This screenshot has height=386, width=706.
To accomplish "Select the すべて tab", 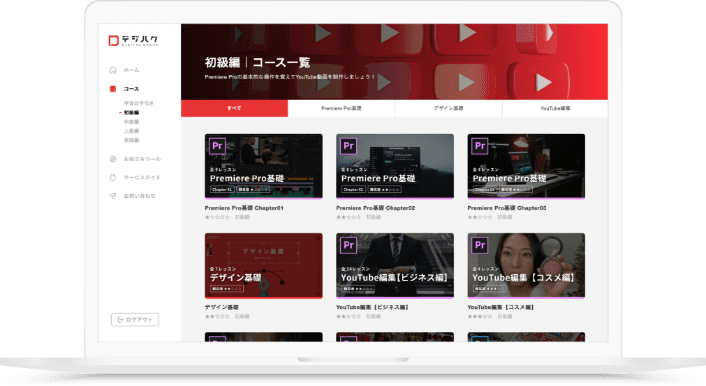I will [234, 108].
